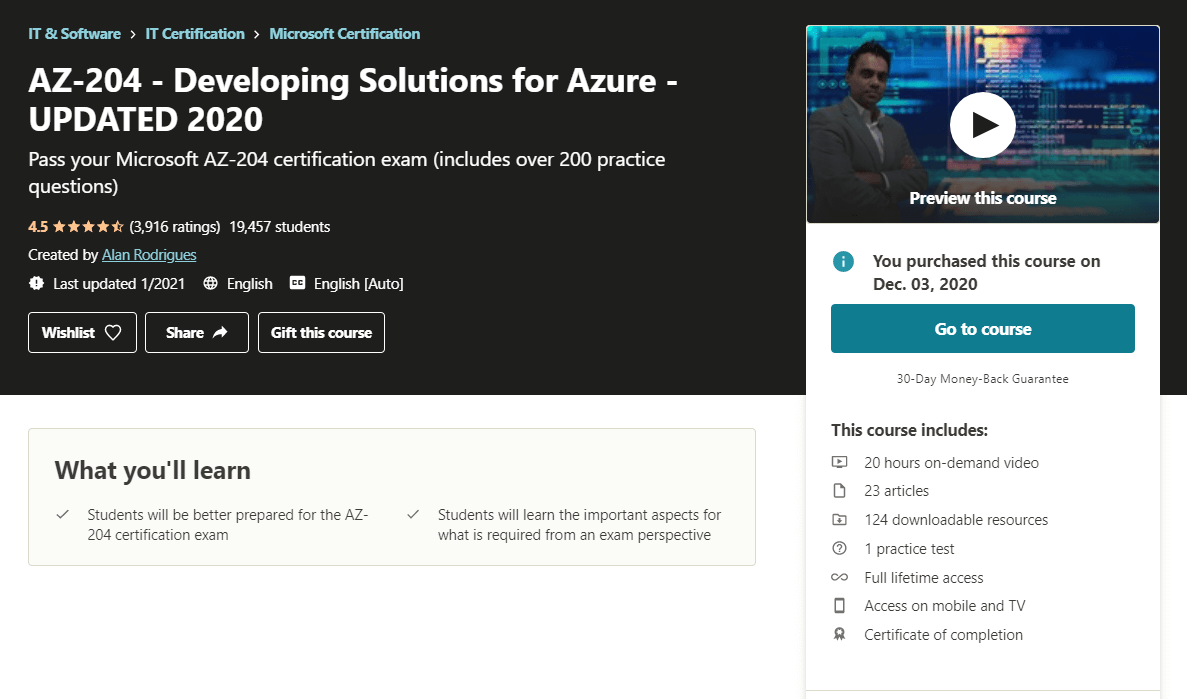Viewport: 1187px width, 699px height.
Task: Click the checkmark beside exam perspective item
Action: coord(413,514)
